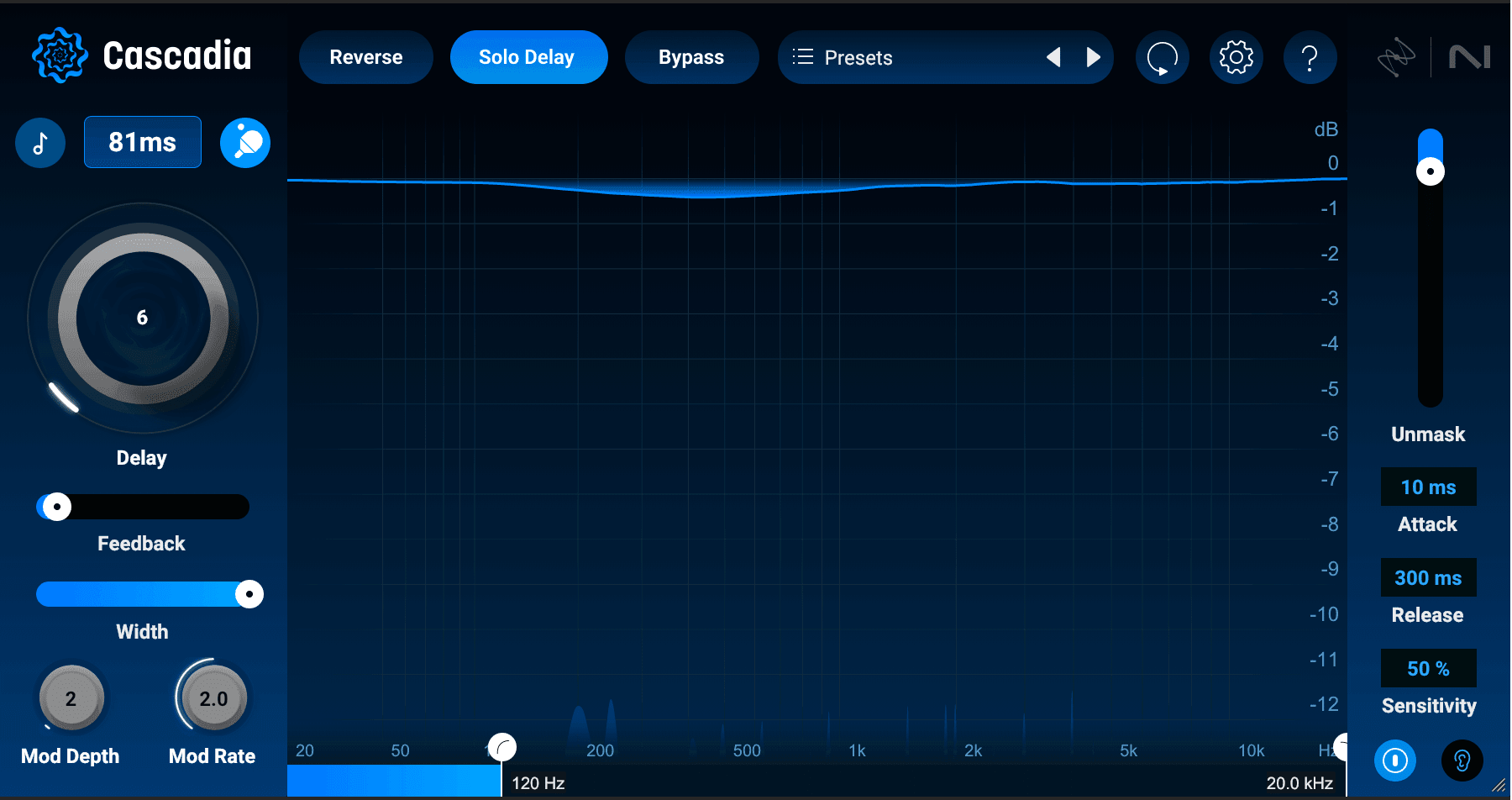Screen dimensions: 1512x800
Task: Click the Mod Depth label
Action: (71, 756)
